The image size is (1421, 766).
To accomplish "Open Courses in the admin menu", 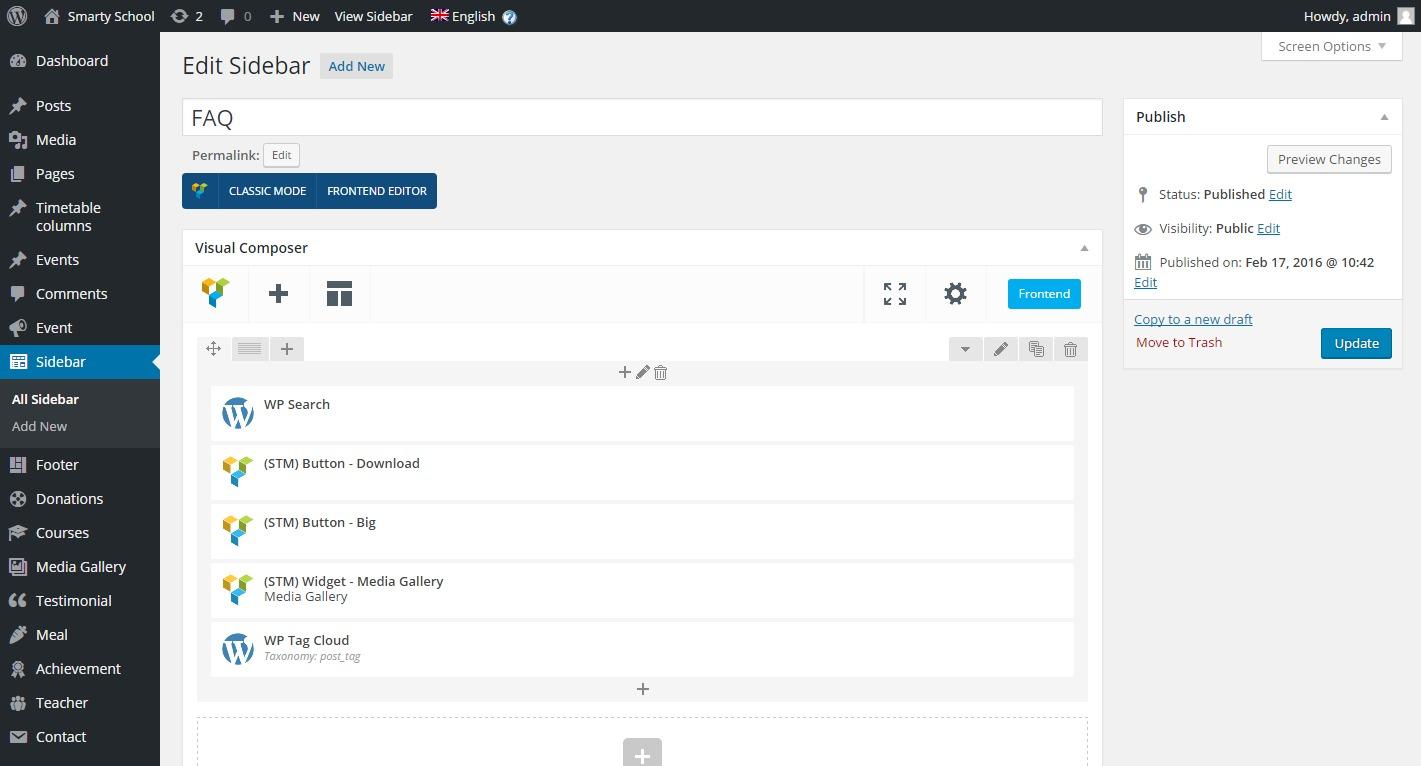I will (62, 533).
